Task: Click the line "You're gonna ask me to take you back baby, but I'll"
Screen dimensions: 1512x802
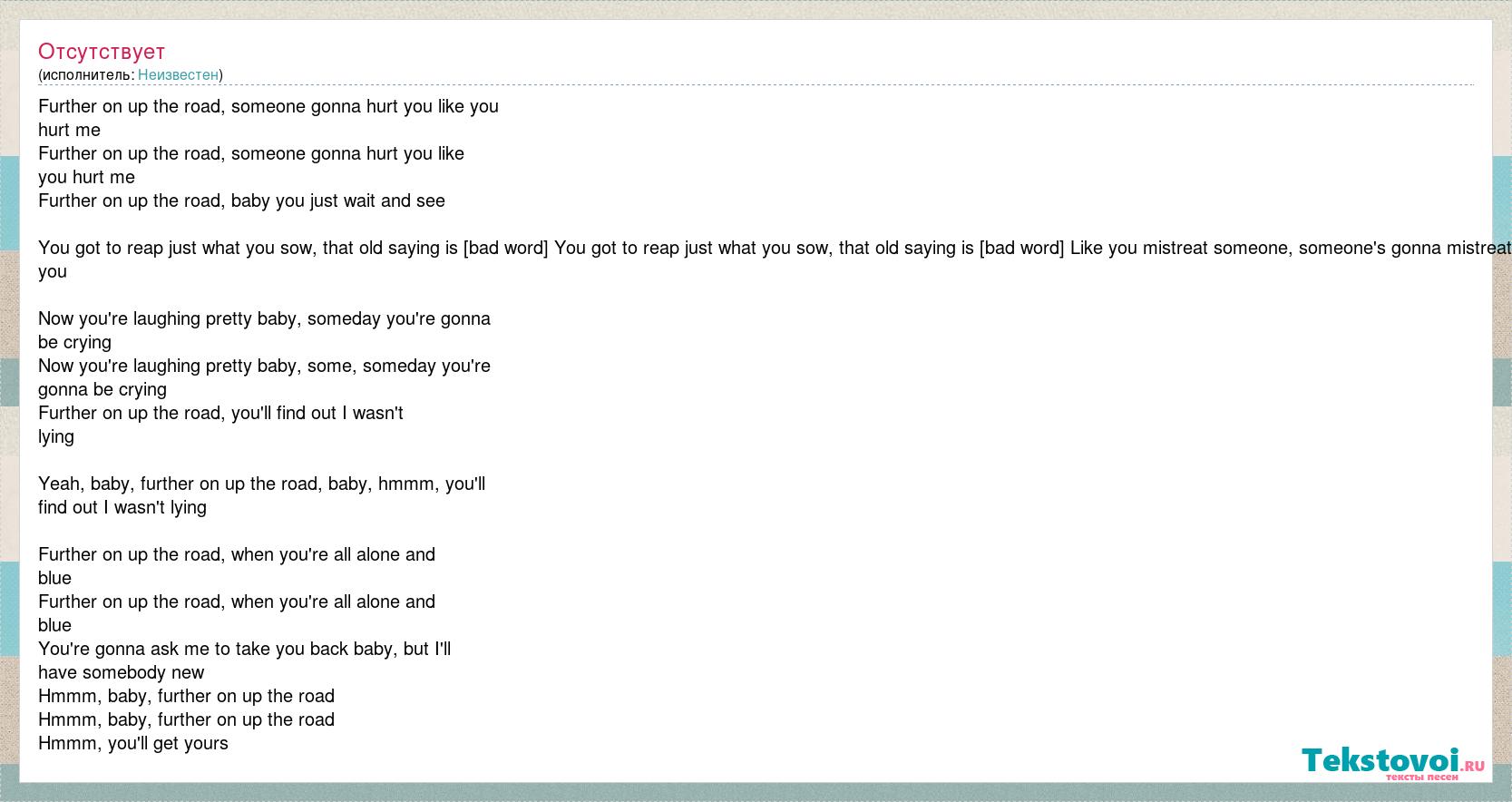Action: pyautogui.click(x=244, y=649)
